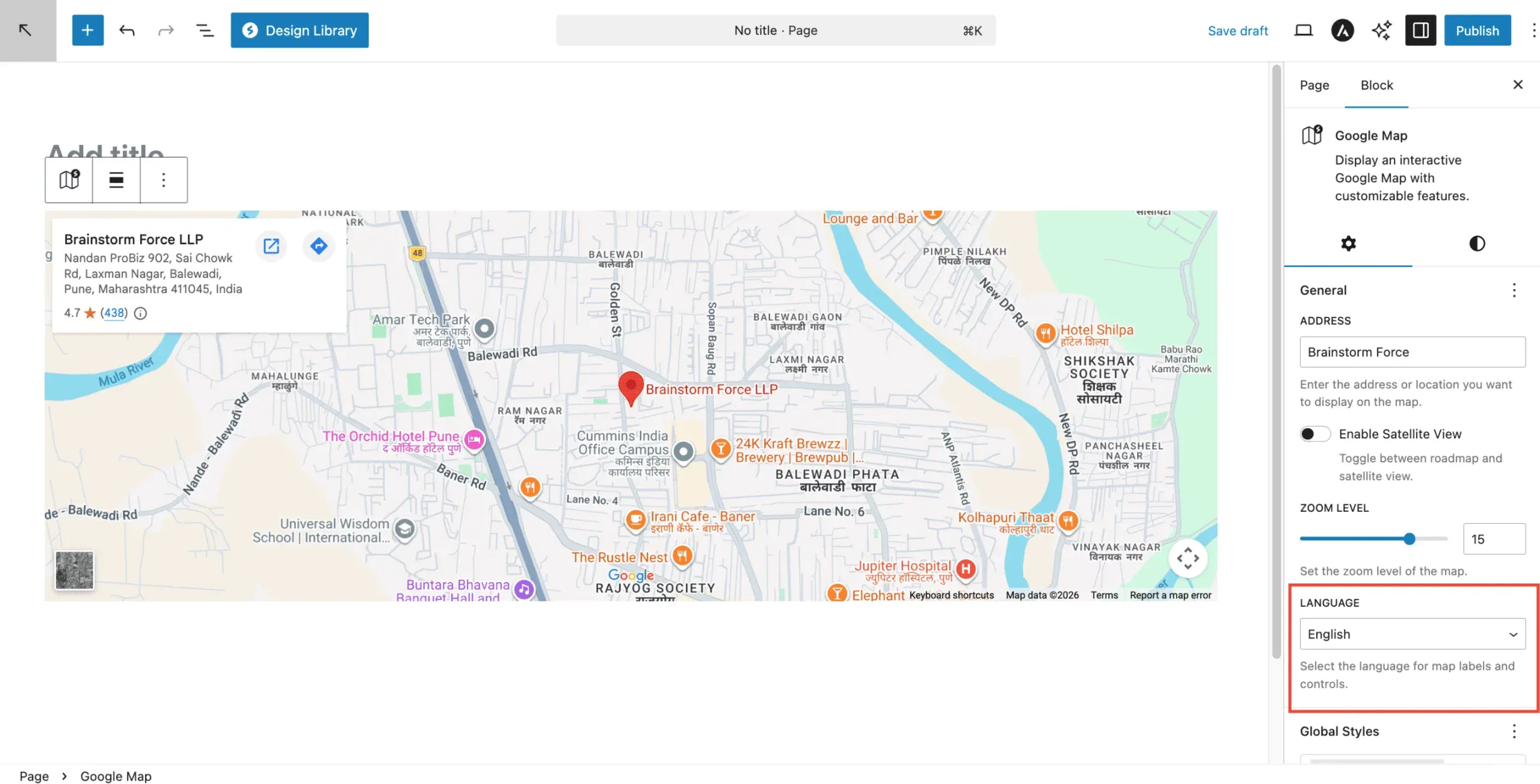Switch to satellite imagery thumbnail
This screenshot has width=1540, height=784.
pyautogui.click(x=75, y=570)
